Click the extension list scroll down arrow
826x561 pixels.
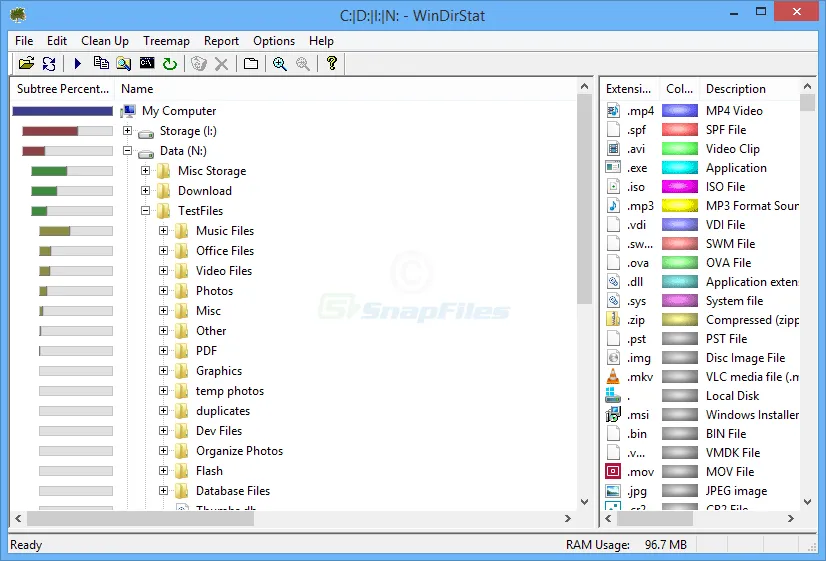point(807,503)
